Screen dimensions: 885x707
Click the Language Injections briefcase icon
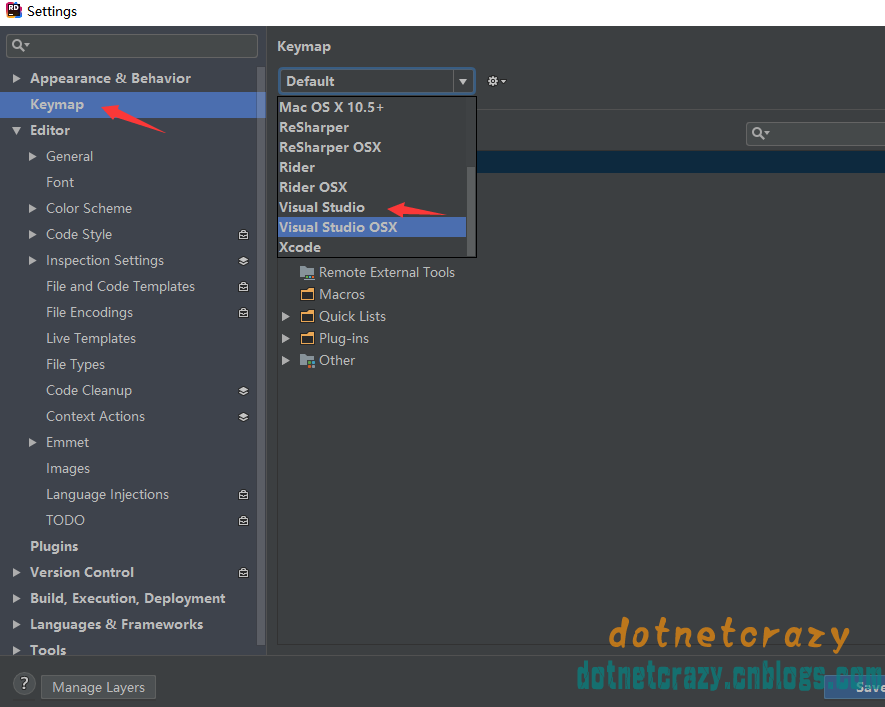pos(243,495)
